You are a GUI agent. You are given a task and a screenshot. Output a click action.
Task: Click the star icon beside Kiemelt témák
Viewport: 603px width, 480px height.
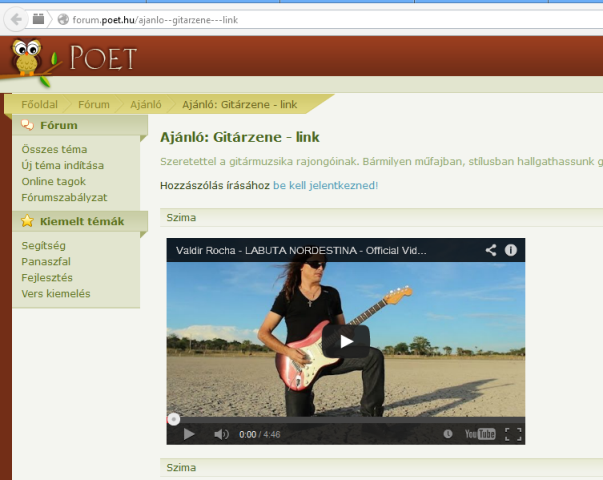pos(27,221)
